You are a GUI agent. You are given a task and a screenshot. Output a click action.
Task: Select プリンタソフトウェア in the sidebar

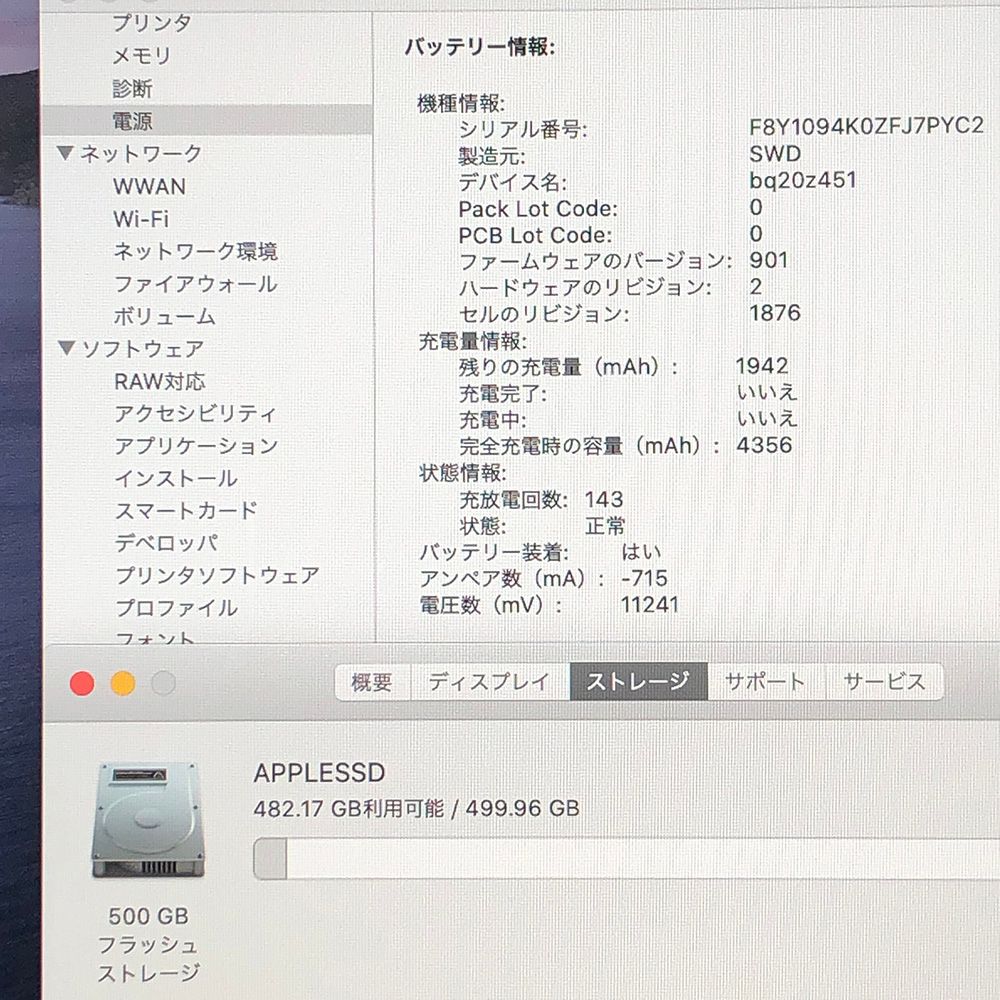point(217,575)
